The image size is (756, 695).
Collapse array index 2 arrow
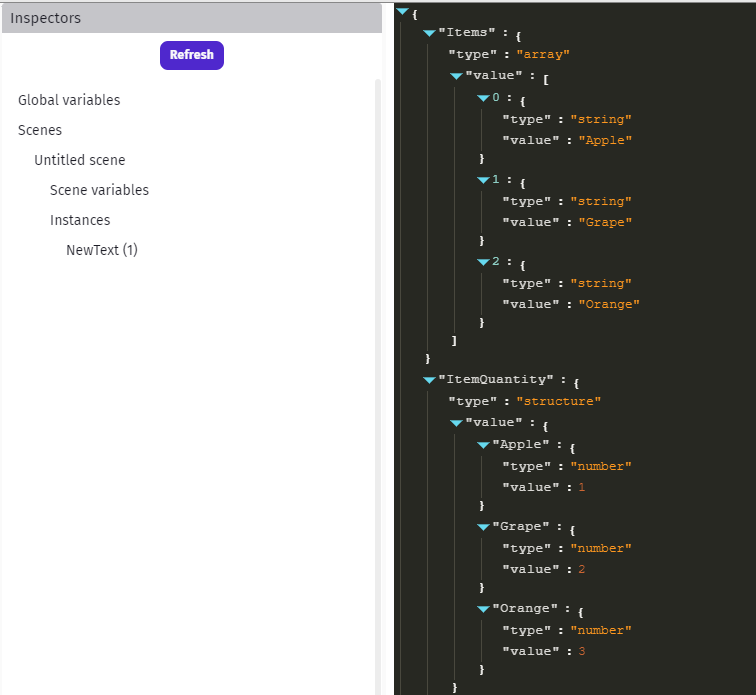[483, 262]
